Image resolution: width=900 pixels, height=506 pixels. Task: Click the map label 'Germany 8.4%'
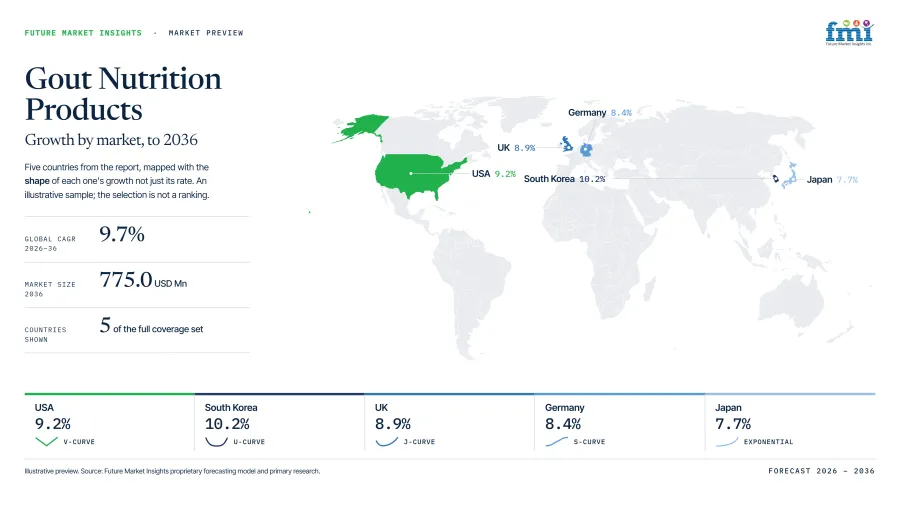[600, 112]
